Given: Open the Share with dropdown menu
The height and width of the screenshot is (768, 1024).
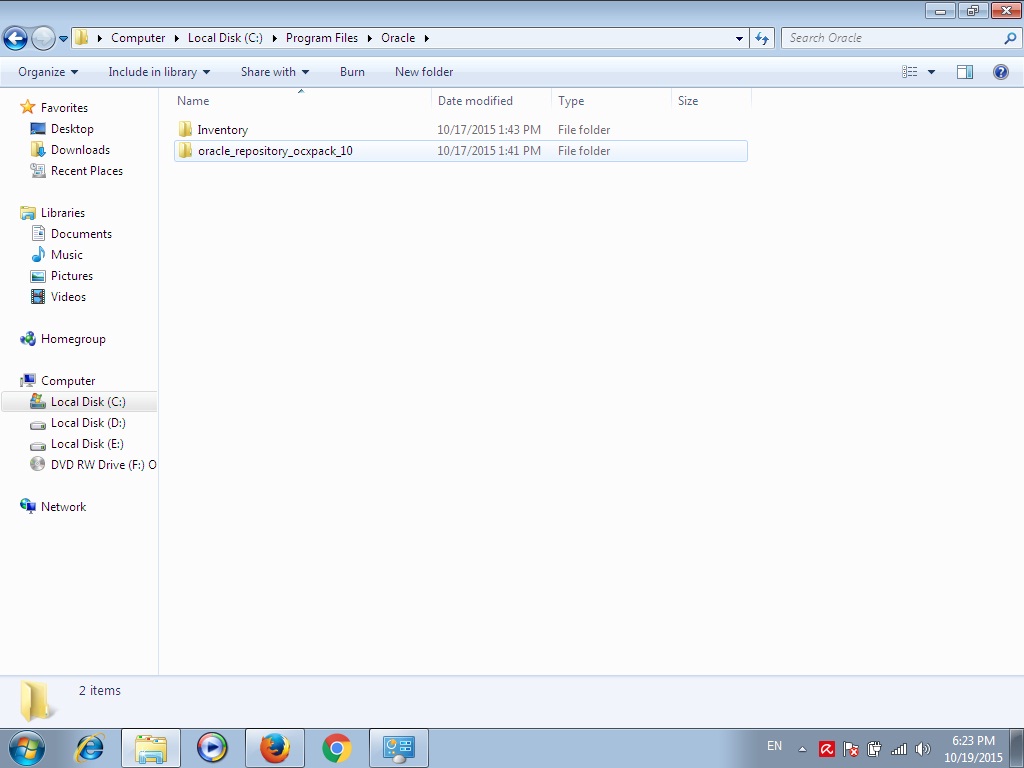Looking at the screenshot, I should click(275, 72).
